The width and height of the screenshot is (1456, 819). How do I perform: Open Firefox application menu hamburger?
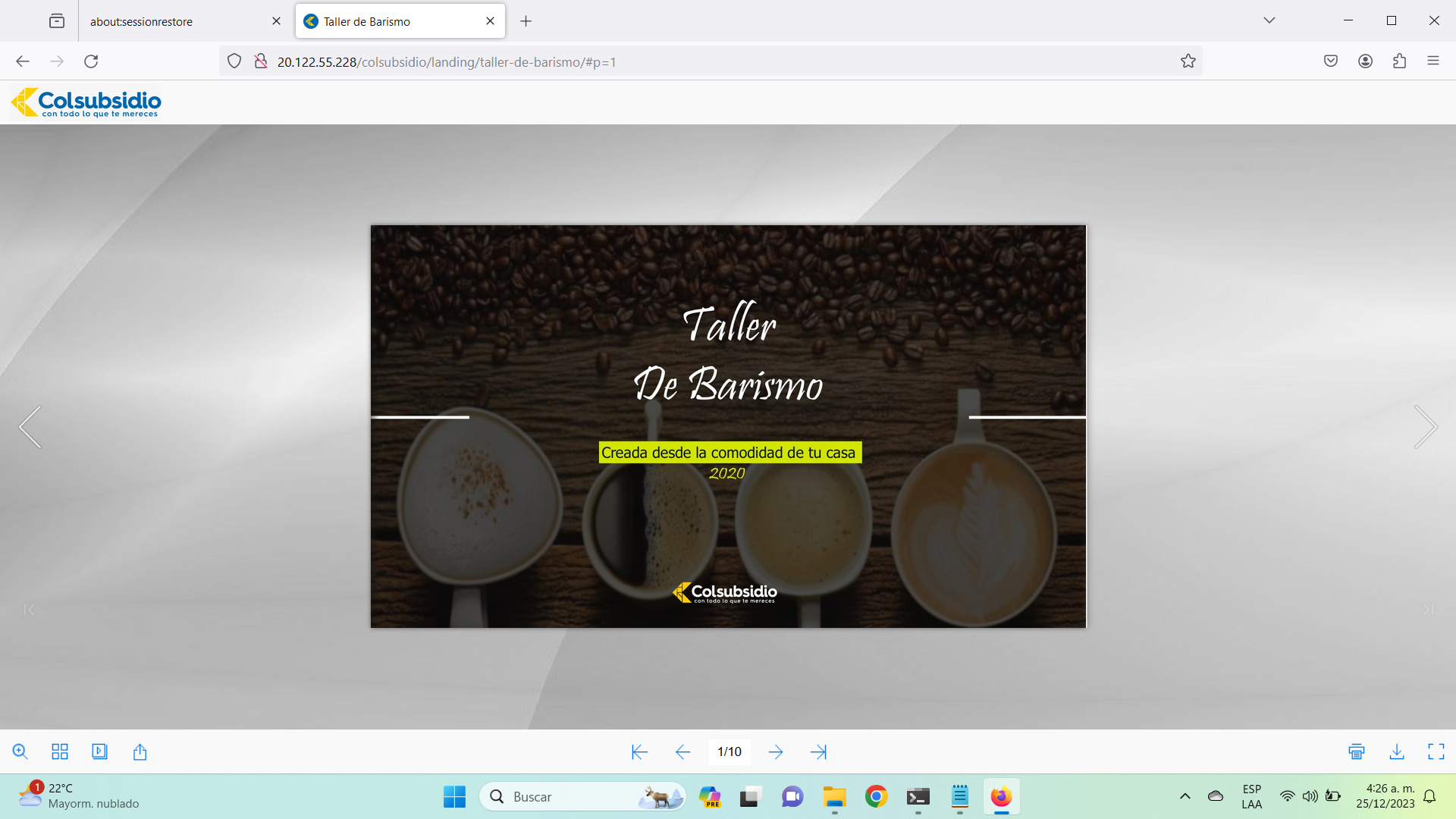(1433, 61)
